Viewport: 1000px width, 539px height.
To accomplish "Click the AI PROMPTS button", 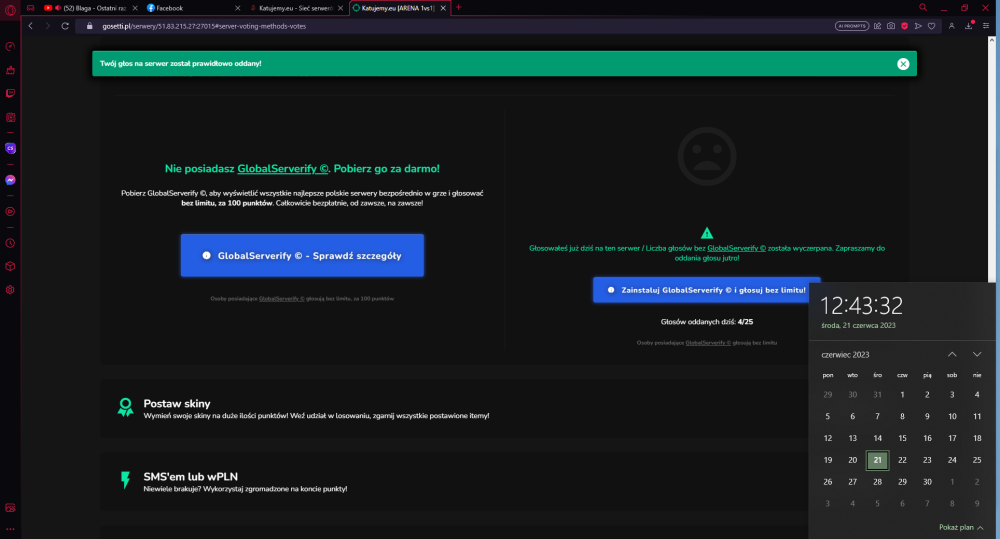I will click(x=851, y=26).
